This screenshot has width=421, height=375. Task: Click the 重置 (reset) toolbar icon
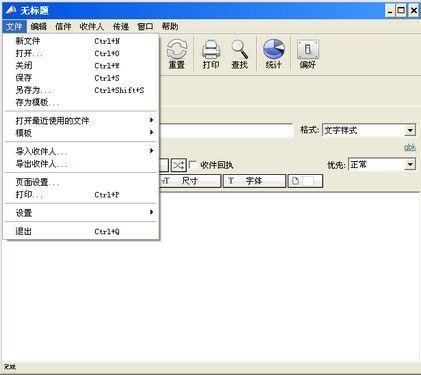[x=177, y=54]
